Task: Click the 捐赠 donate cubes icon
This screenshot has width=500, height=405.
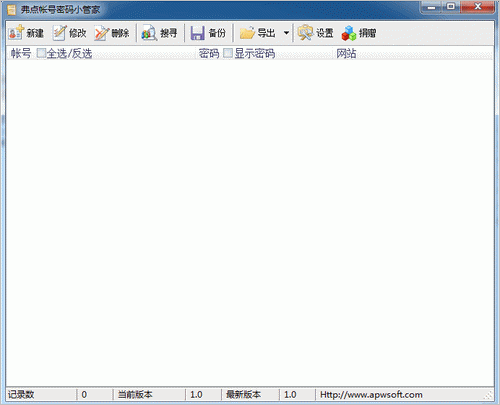Action: (x=349, y=33)
